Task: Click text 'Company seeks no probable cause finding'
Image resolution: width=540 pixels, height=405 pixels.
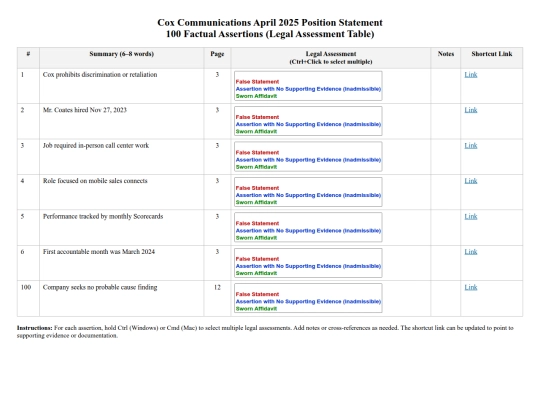Action: [100, 288]
